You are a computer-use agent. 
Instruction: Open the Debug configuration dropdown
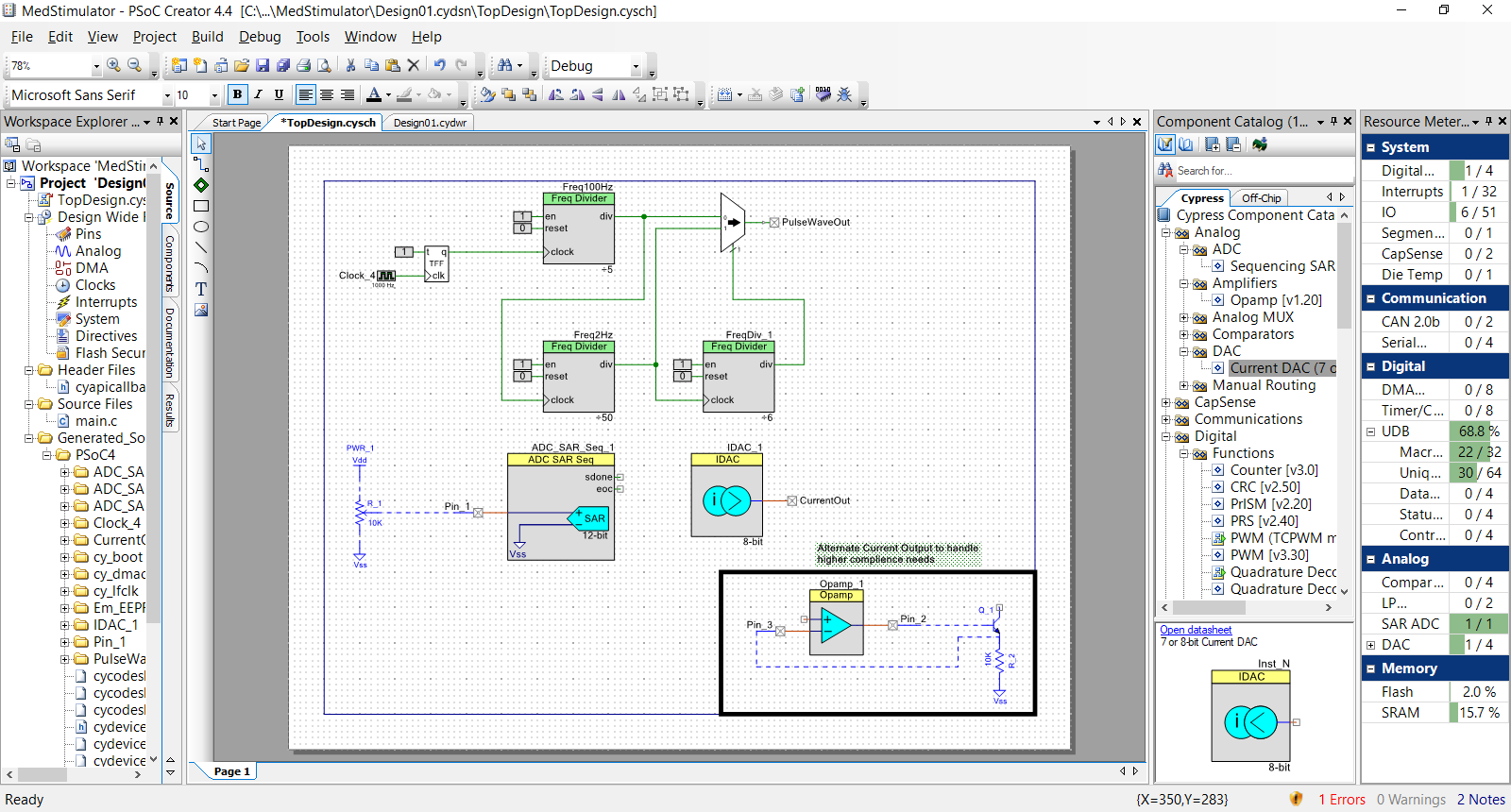[x=636, y=66]
